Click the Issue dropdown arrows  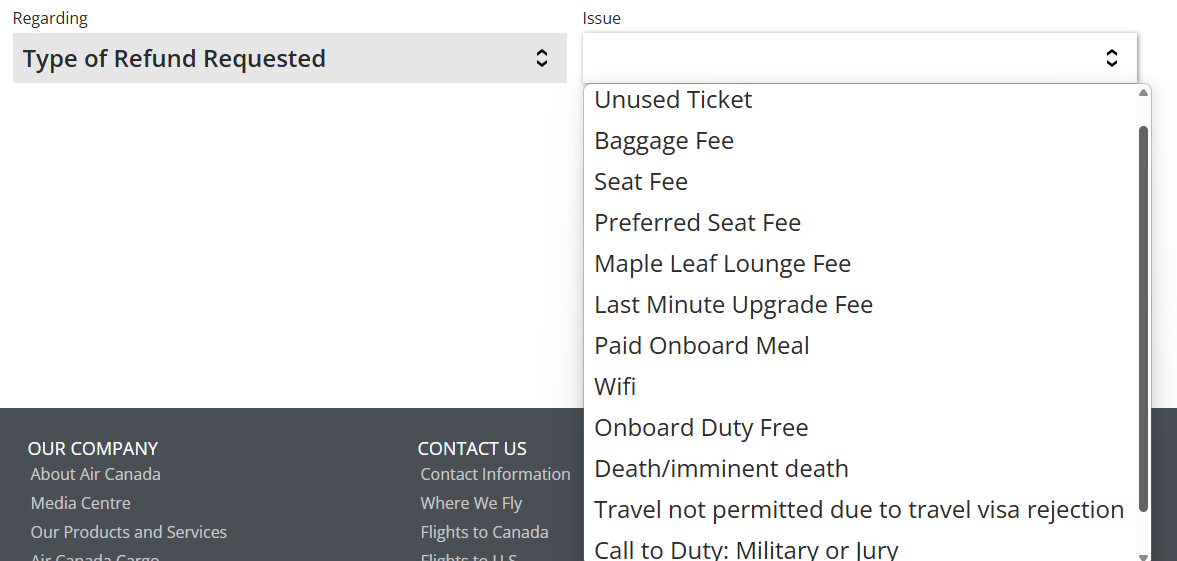1111,58
